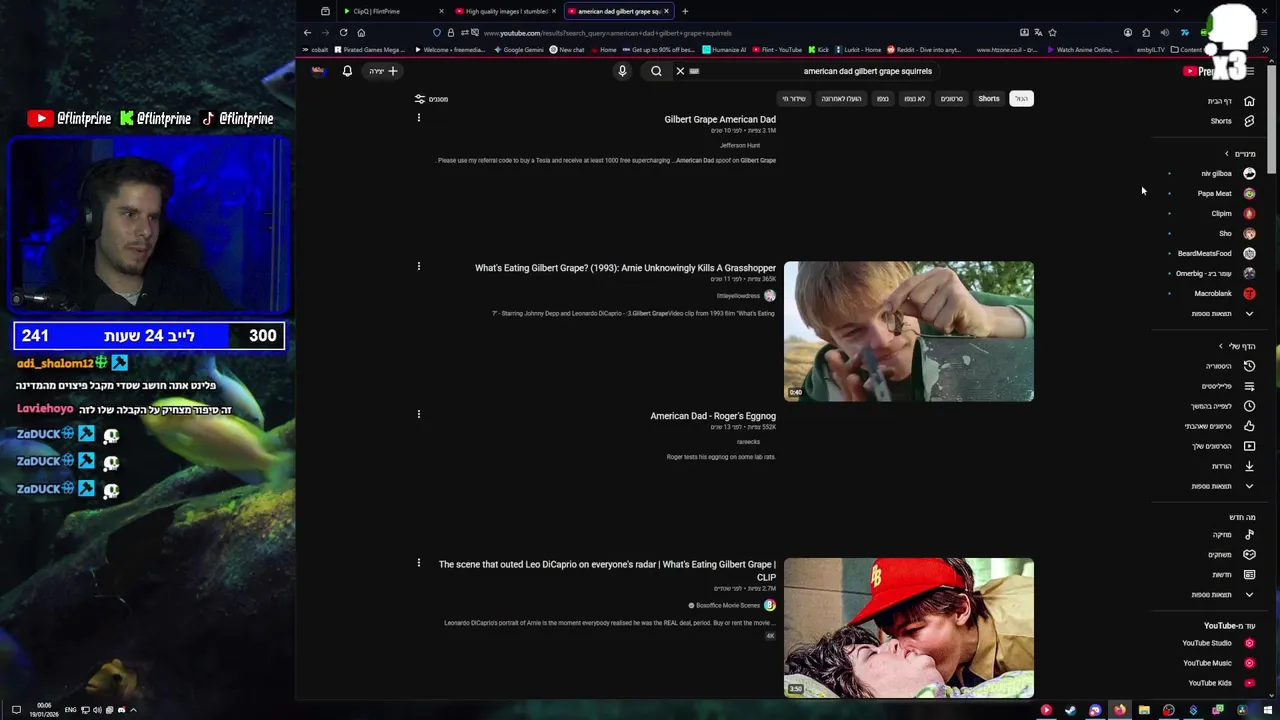
Task: Open the list all tabs dropdown
Action: click(1177, 11)
